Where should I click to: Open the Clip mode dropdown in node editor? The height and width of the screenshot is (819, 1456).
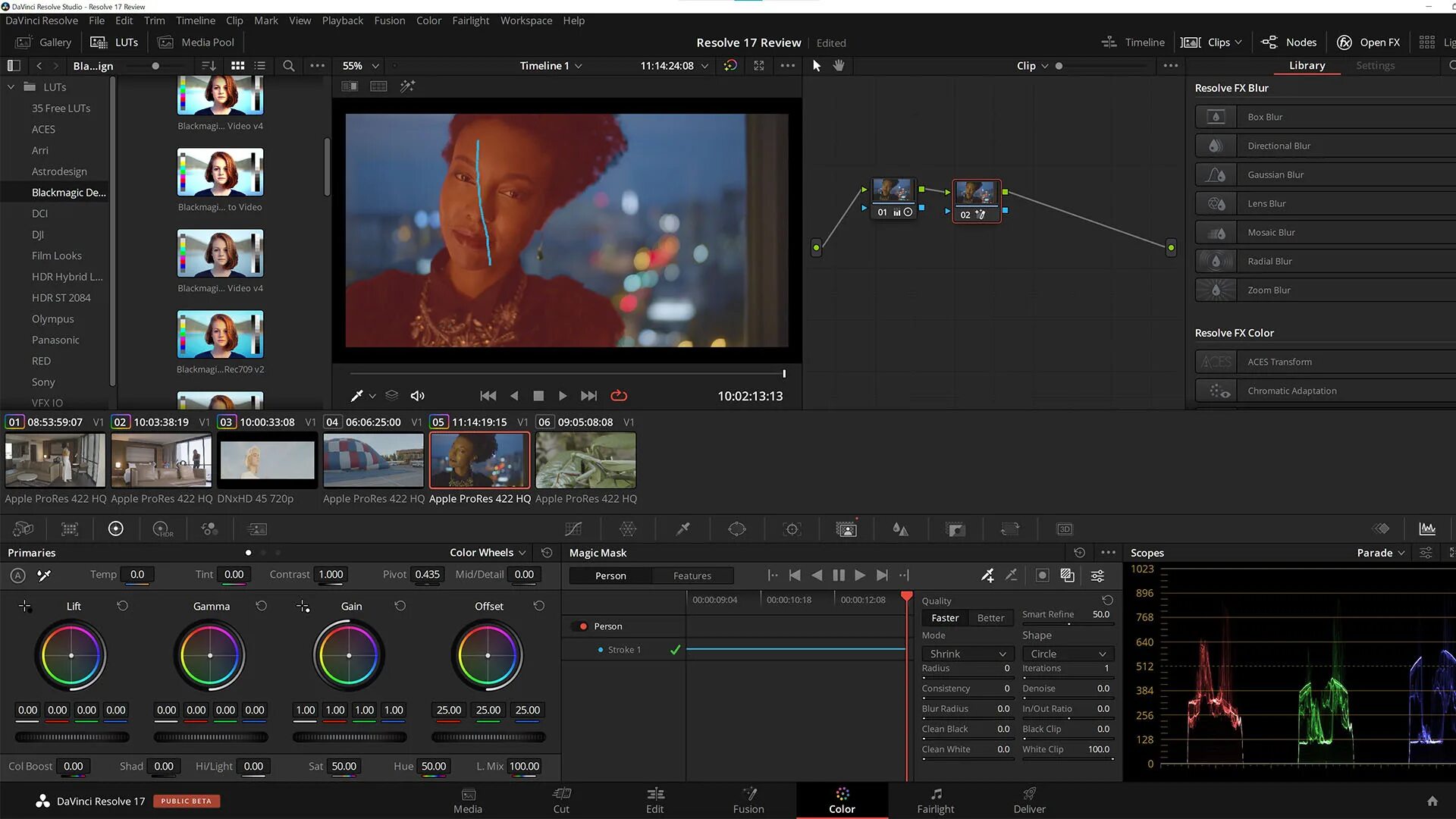click(1032, 66)
